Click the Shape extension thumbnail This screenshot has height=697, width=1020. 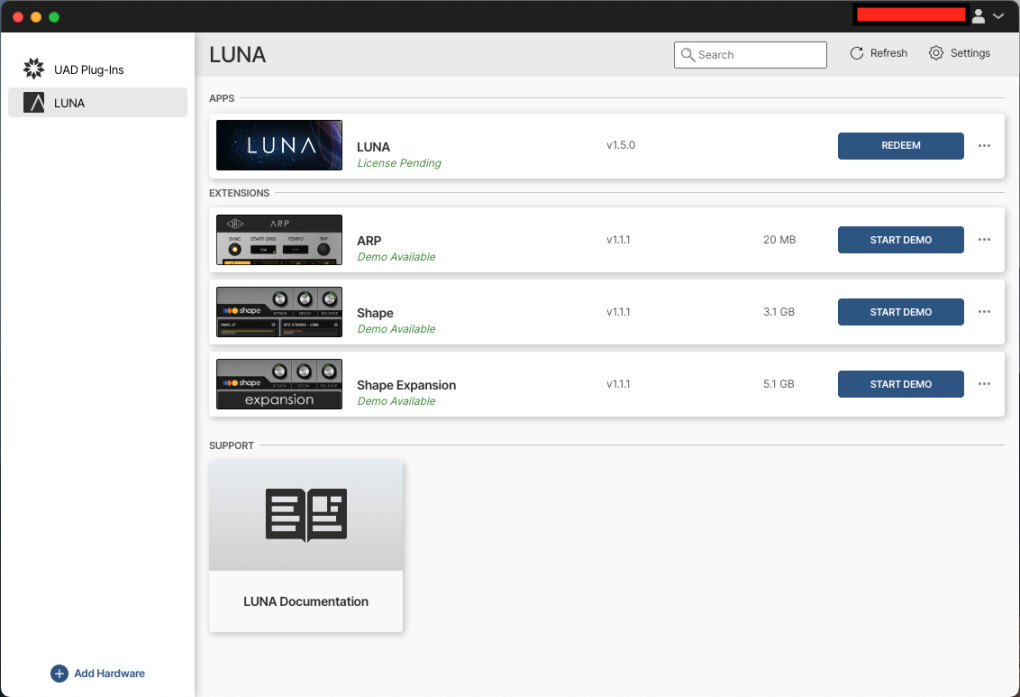[279, 312]
